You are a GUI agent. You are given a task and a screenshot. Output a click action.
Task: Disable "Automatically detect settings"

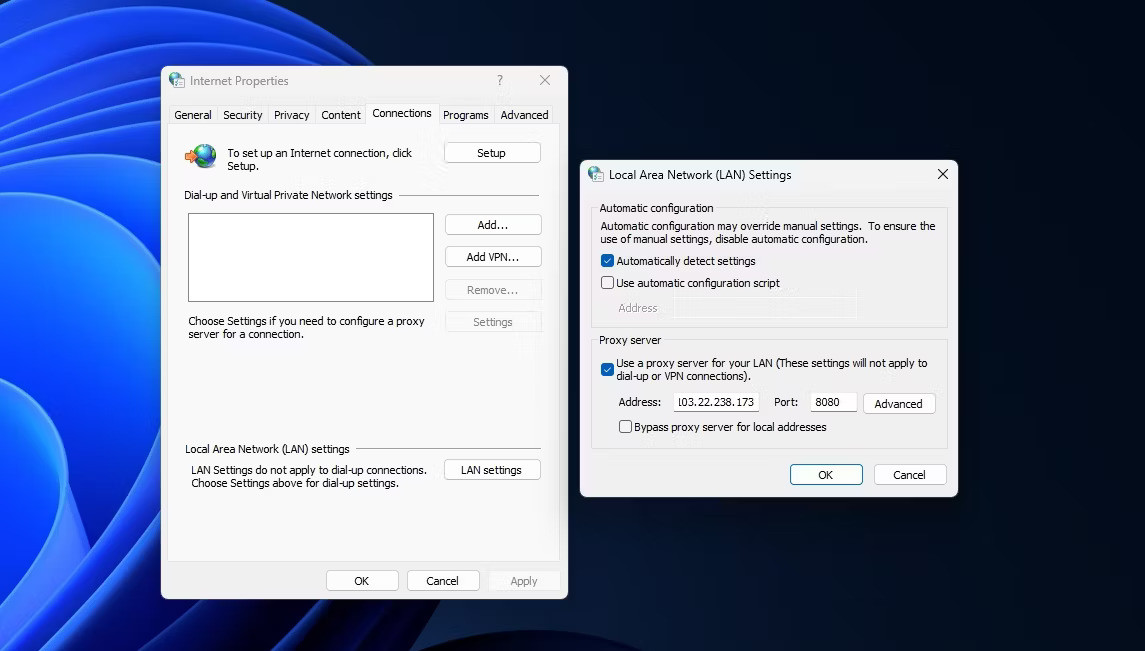(x=607, y=260)
